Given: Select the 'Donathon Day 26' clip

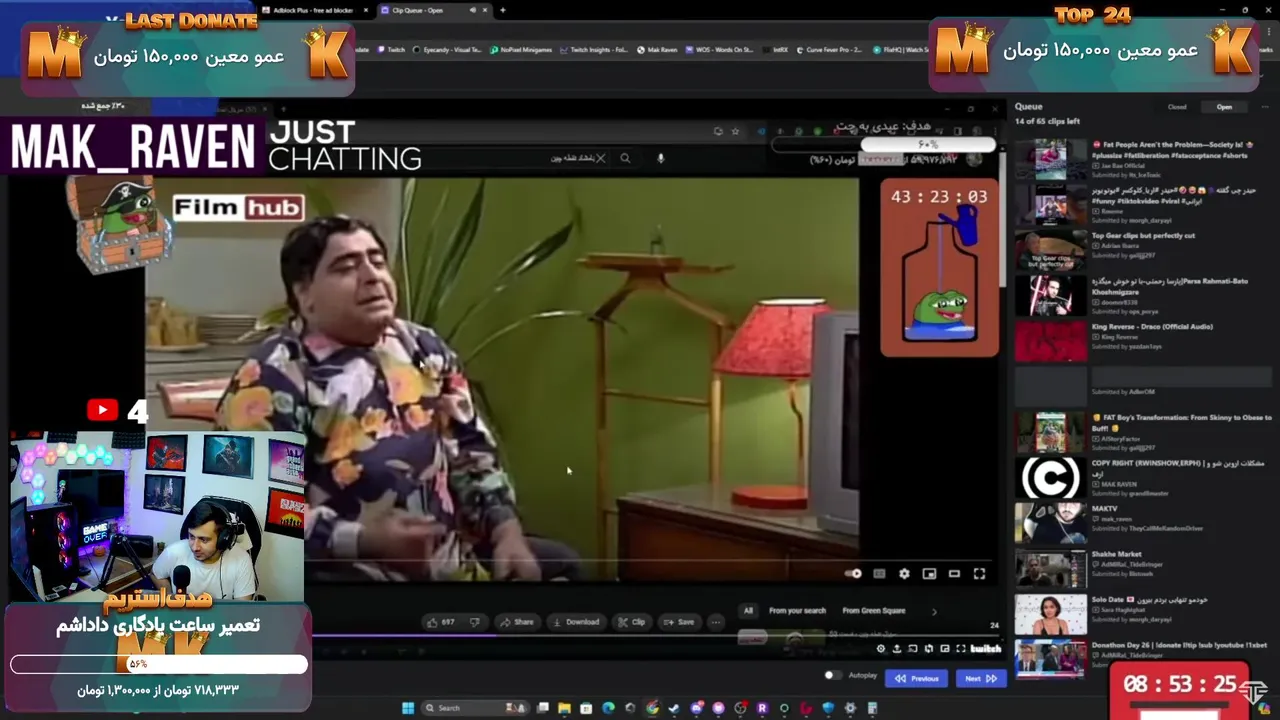Looking at the screenshot, I should tap(1144, 659).
